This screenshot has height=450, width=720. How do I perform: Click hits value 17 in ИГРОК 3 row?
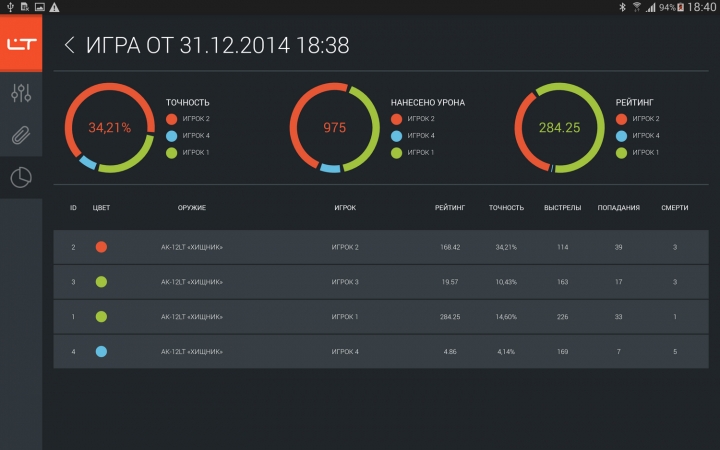pos(619,282)
